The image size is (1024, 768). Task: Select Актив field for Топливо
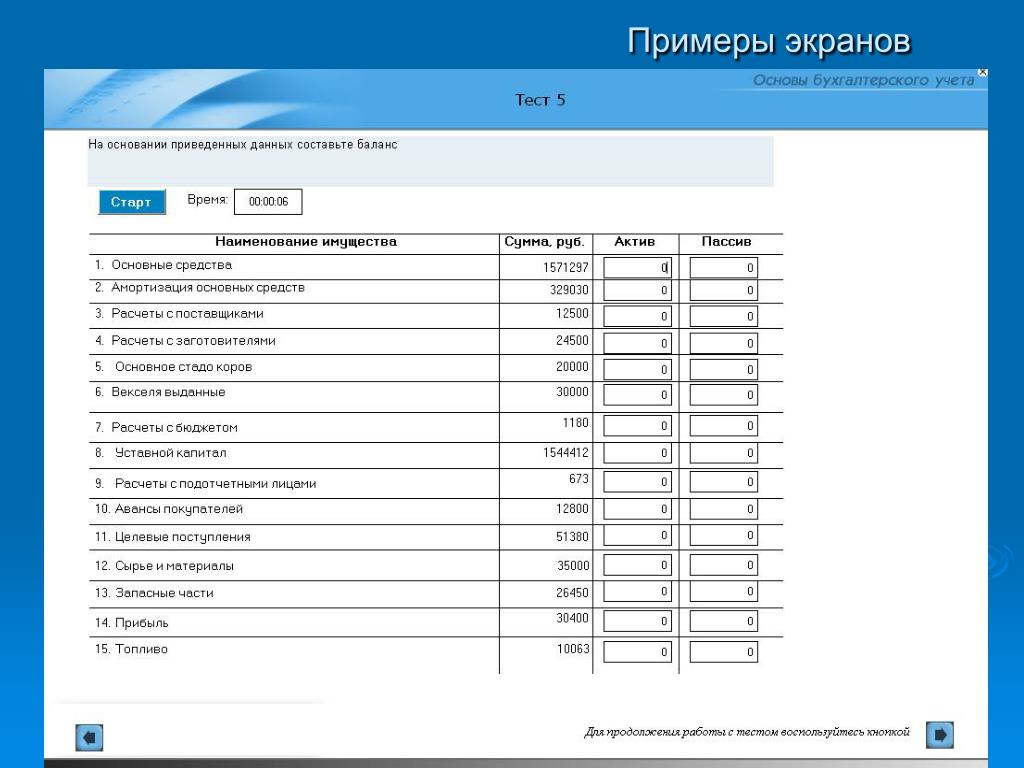637,652
